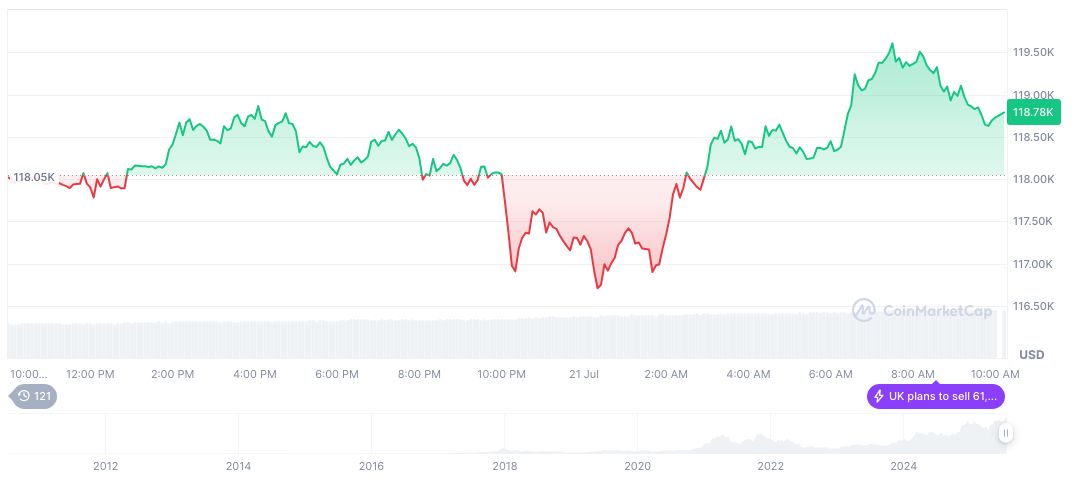Click the USD currency label
This screenshot has width=1072, height=477.
(1031, 355)
